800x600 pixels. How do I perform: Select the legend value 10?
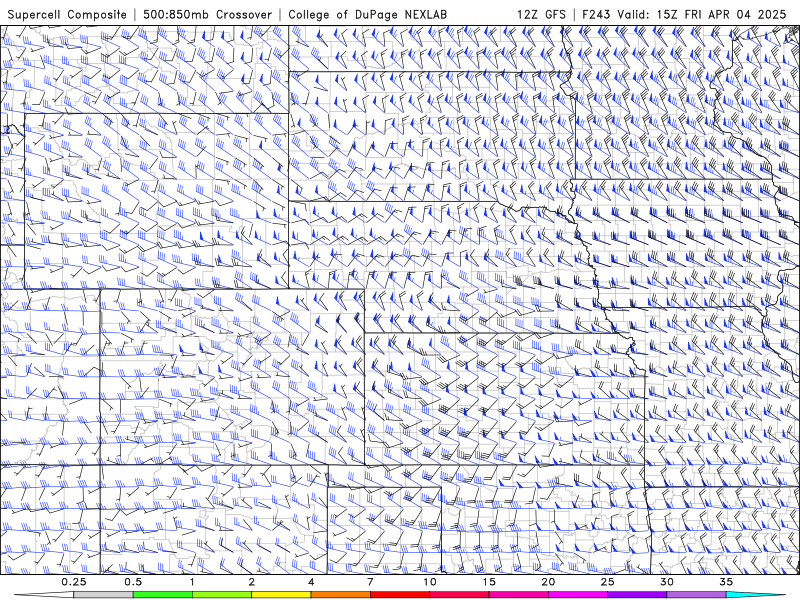point(430,582)
